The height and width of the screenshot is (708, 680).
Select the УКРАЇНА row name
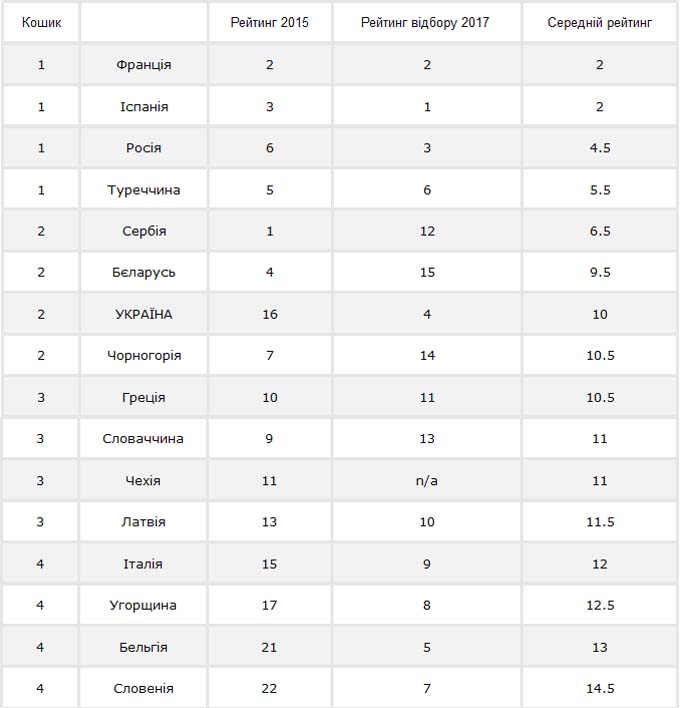[144, 314]
